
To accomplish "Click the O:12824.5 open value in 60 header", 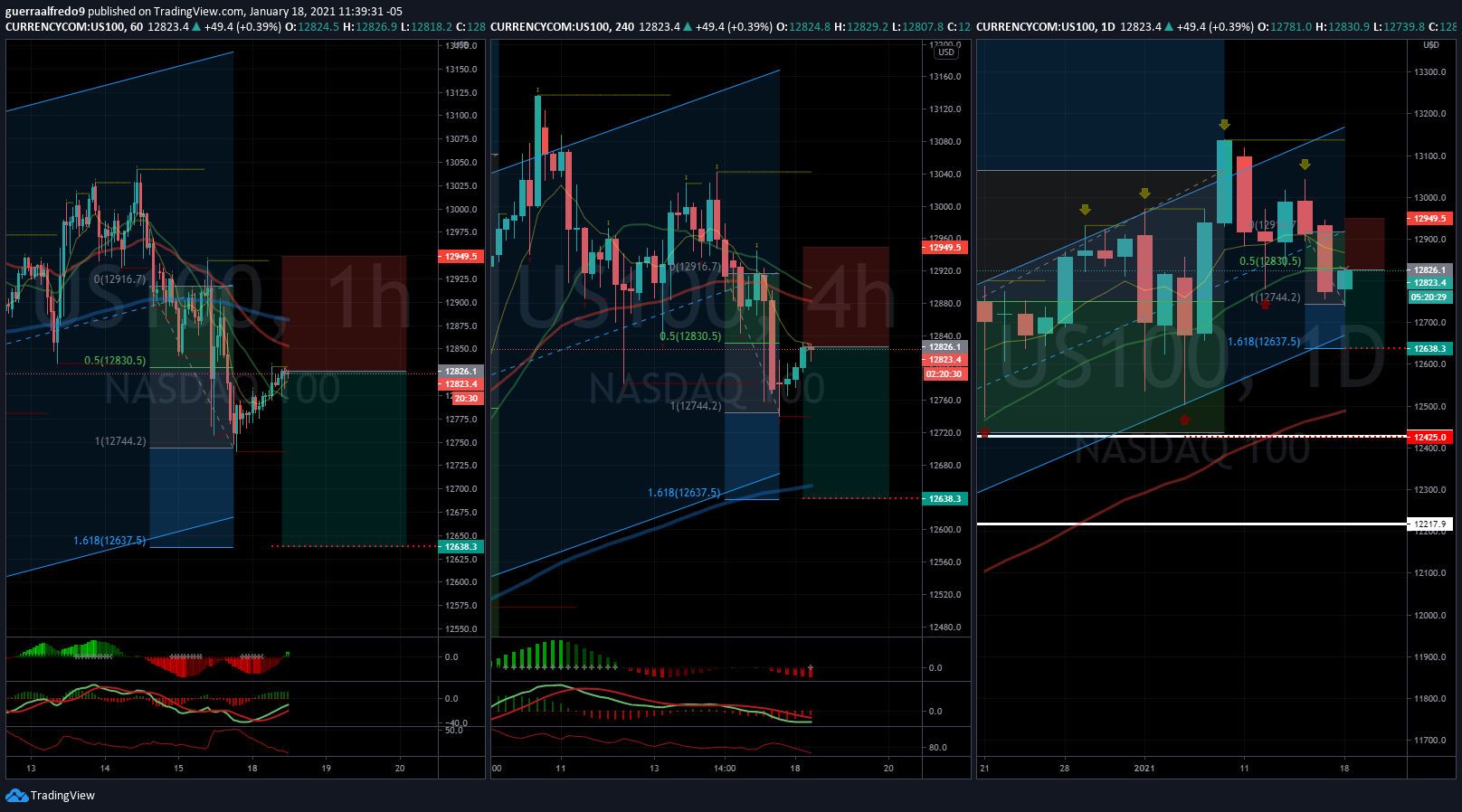I will [x=312, y=26].
